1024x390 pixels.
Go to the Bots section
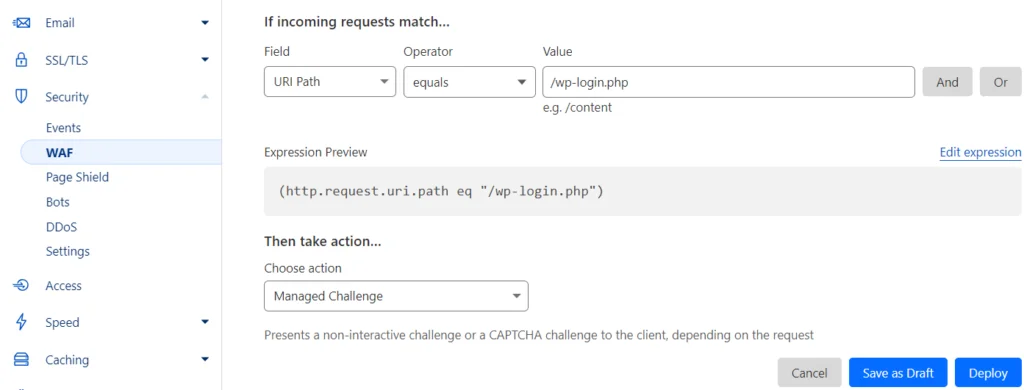[57, 202]
